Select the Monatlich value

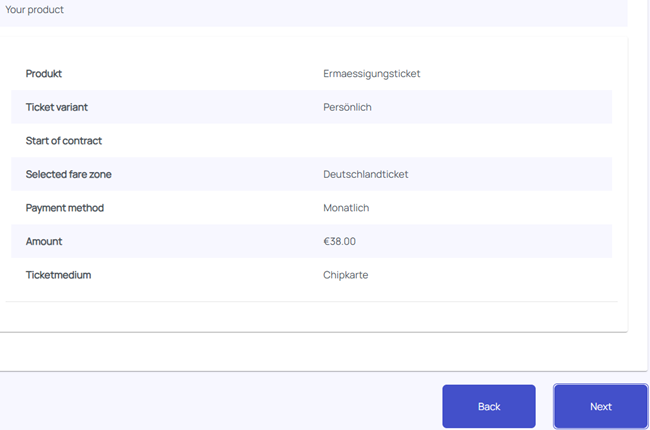click(346, 208)
